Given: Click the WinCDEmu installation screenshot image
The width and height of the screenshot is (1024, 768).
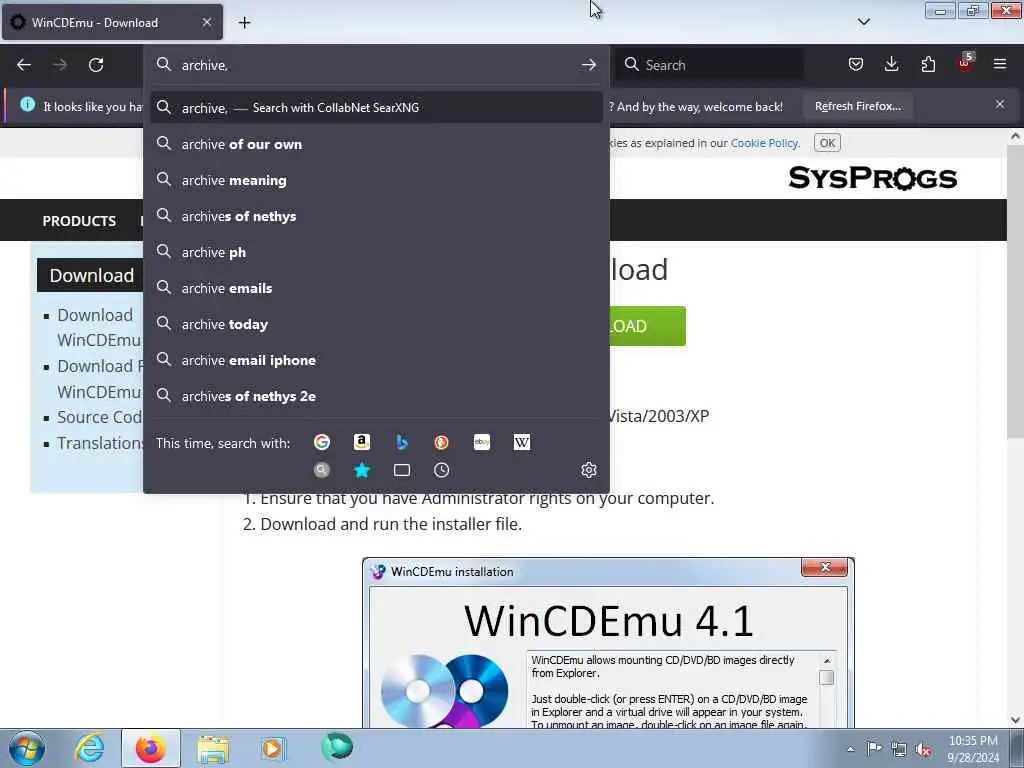Looking at the screenshot, I should tap(608, 643).
